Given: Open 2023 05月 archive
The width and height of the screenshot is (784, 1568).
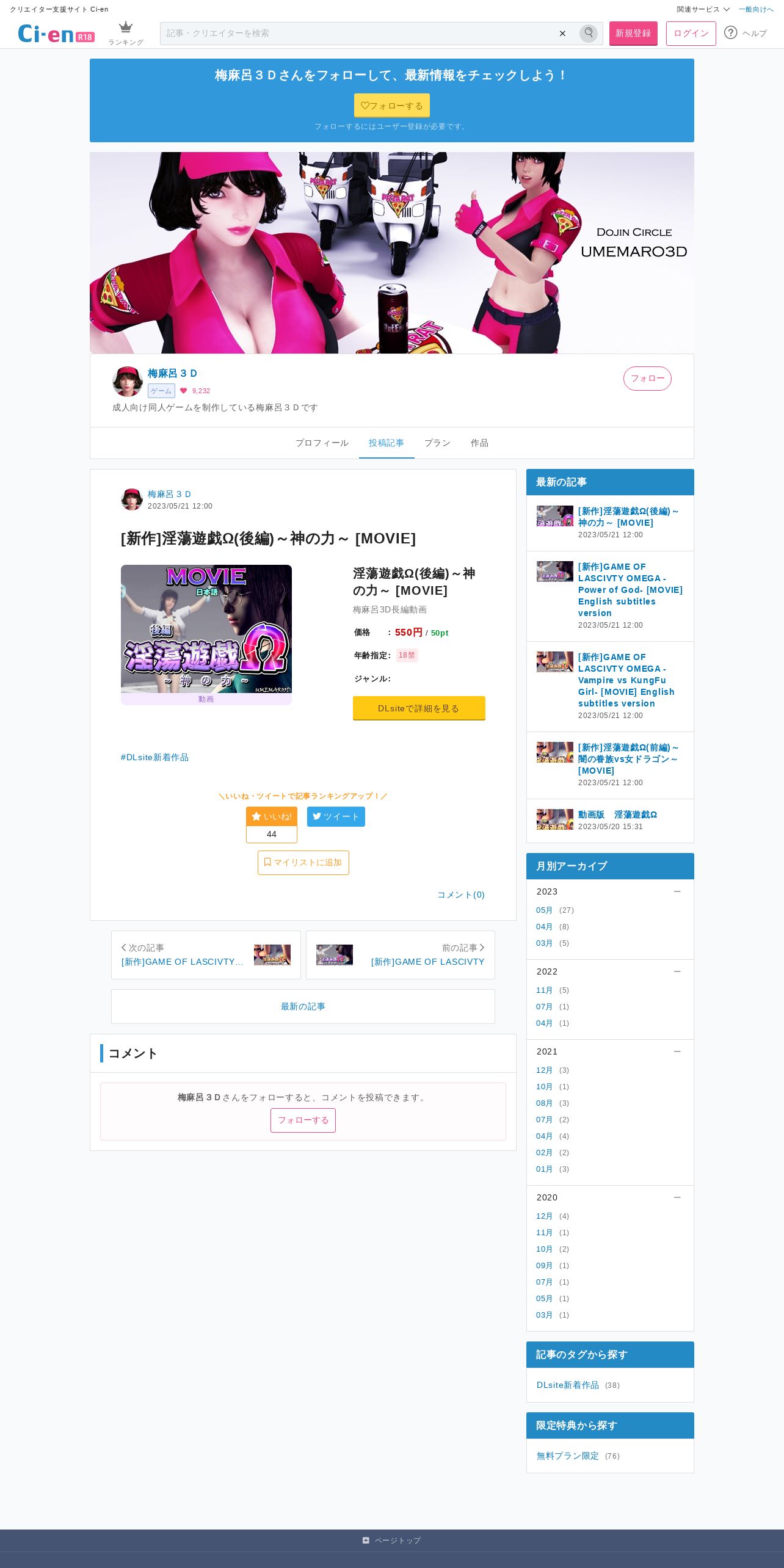Looking at the screenshot, I should click(544, 910).
